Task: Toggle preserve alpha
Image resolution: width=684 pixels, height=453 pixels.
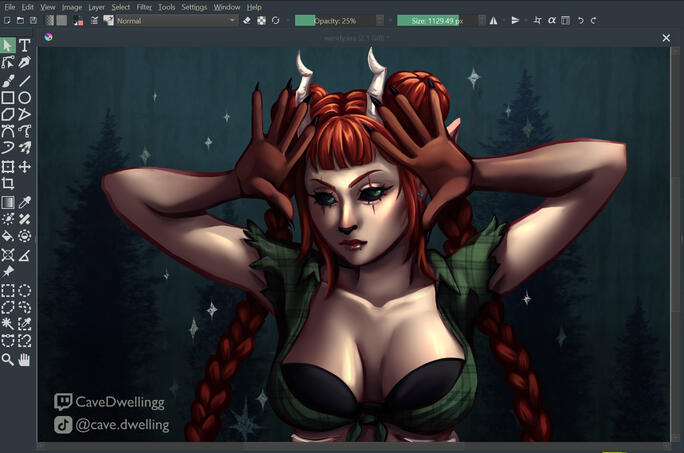Action: point(261,20)
